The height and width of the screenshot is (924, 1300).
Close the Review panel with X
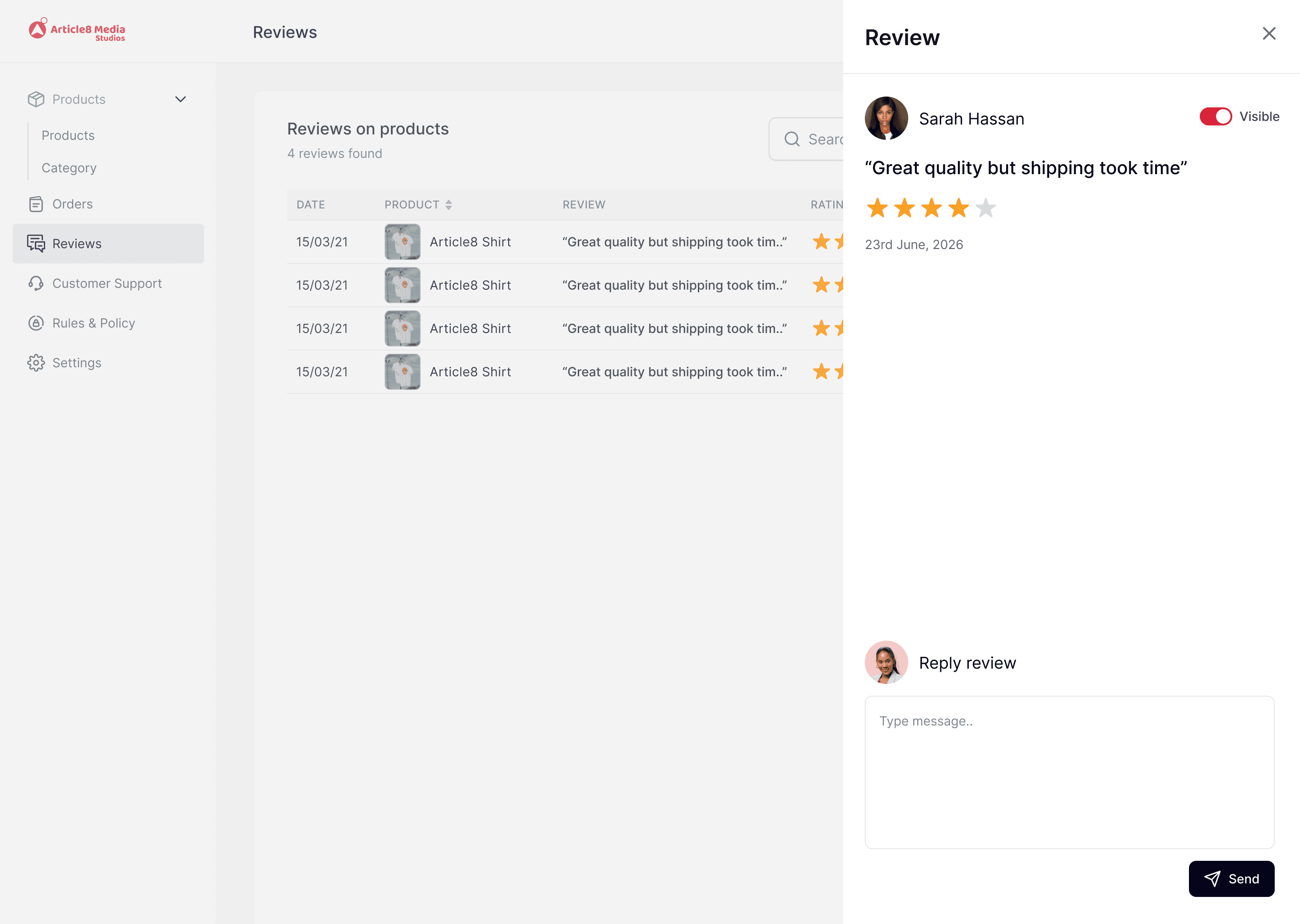(1269, 33)
